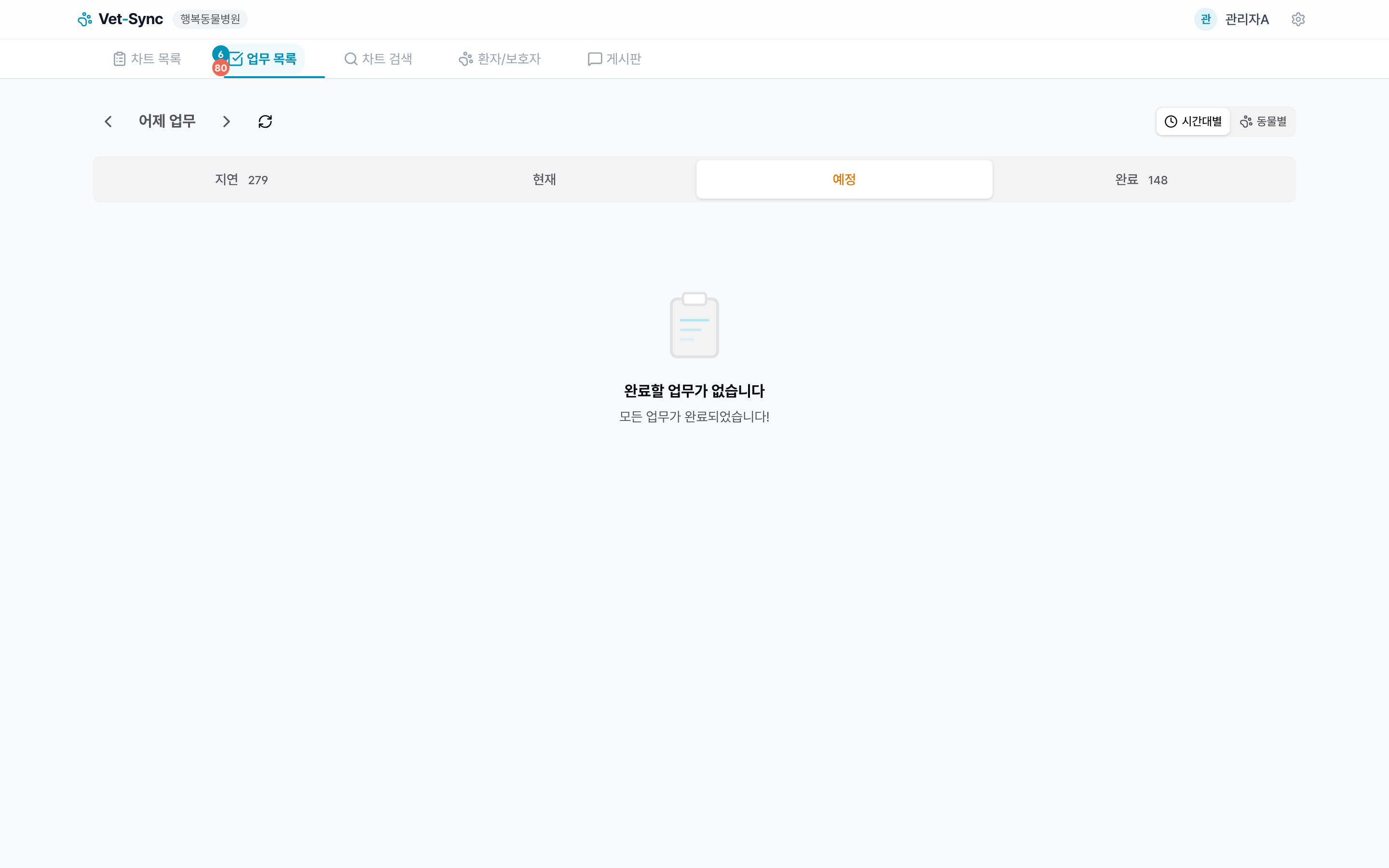
Task: Refresh the task list
Action: point(265,121)
